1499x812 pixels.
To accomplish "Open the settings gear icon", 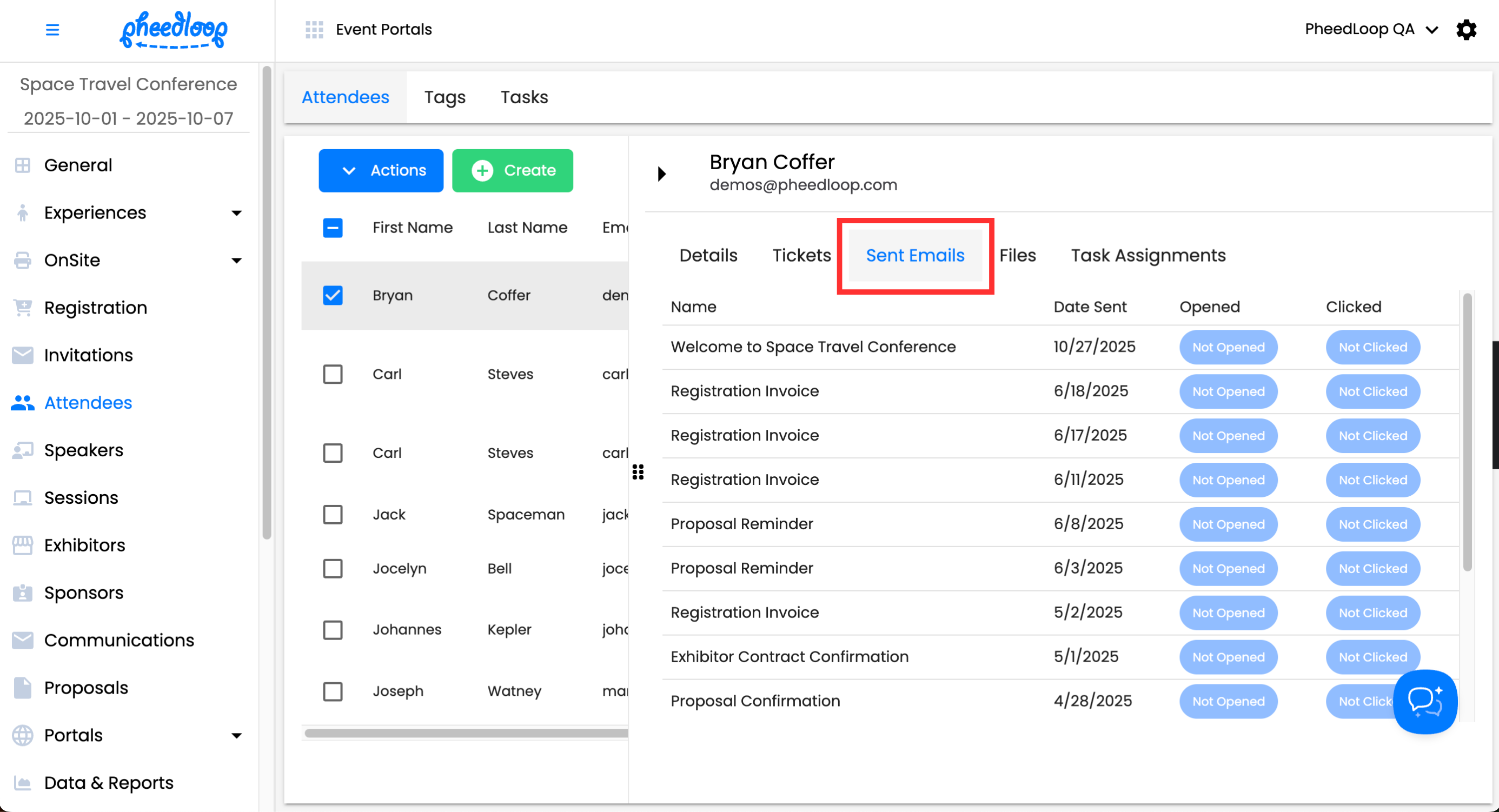I will [x=1466, y=30].
